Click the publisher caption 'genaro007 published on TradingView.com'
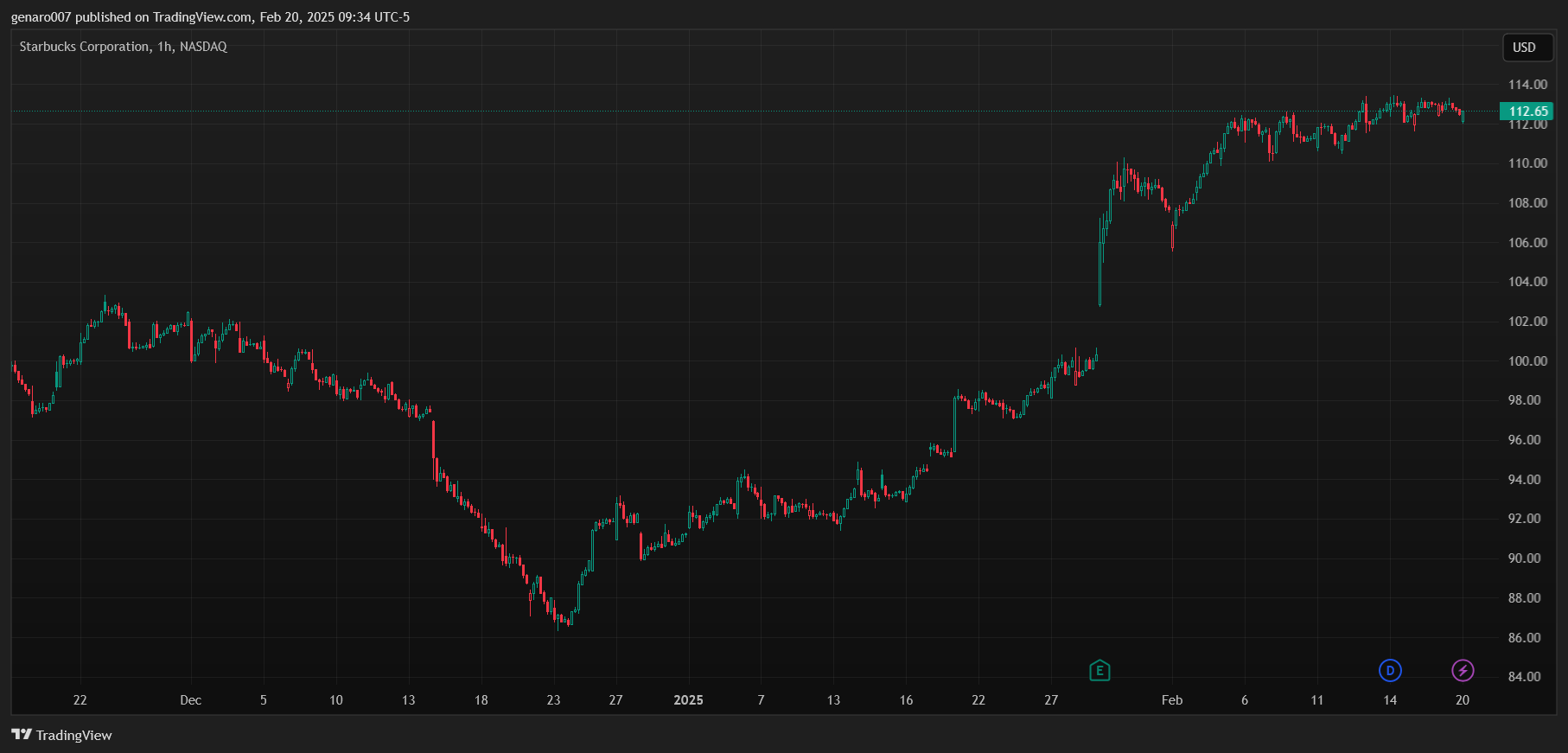Viewport: 1568px width, 753px height. (131, 17)
